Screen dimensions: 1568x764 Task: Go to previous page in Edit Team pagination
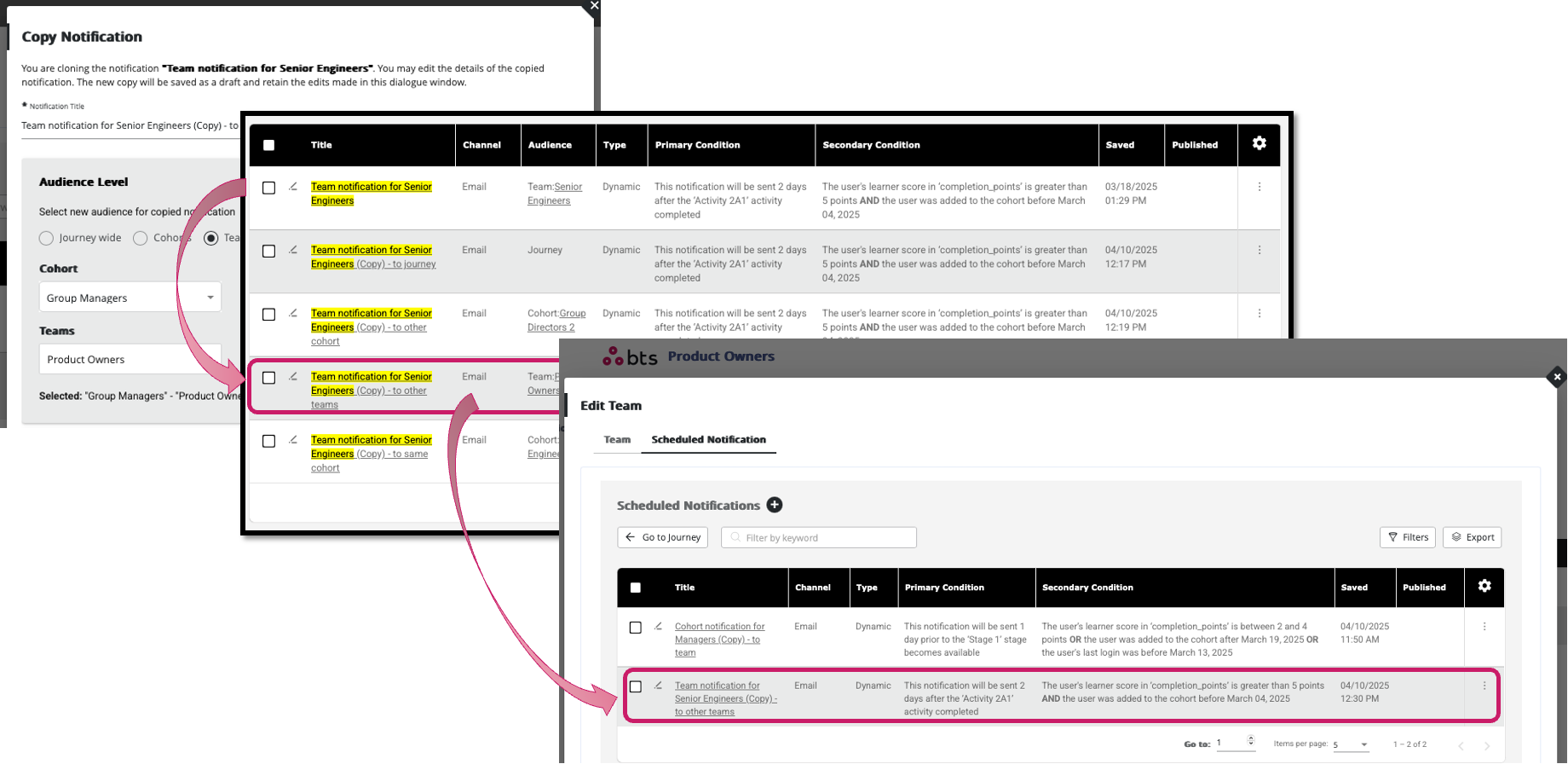pyautogui.click(x=1461, y=745)
